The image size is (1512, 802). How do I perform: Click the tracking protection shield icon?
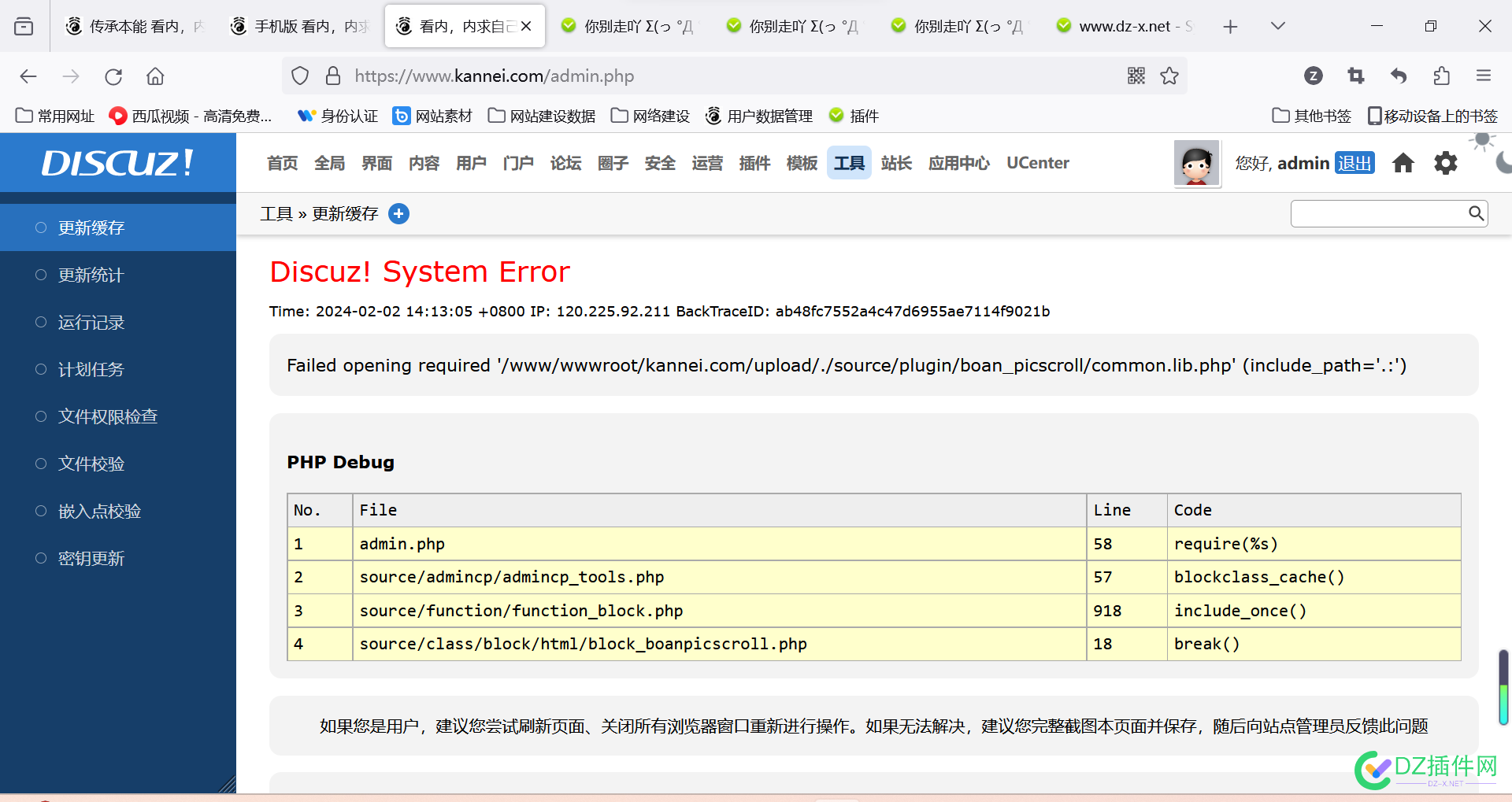[x=300, y=76]
